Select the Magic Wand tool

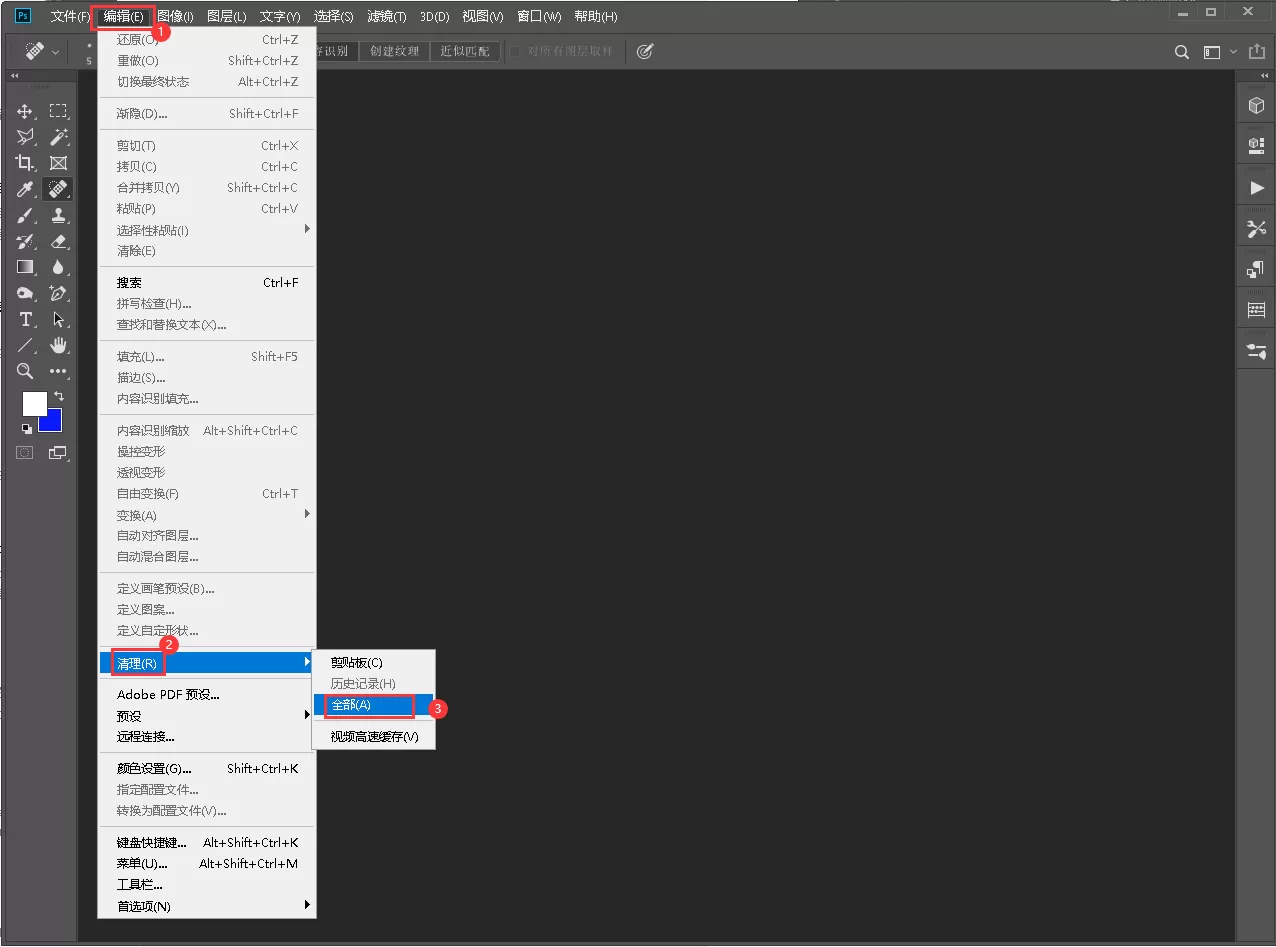59,137
